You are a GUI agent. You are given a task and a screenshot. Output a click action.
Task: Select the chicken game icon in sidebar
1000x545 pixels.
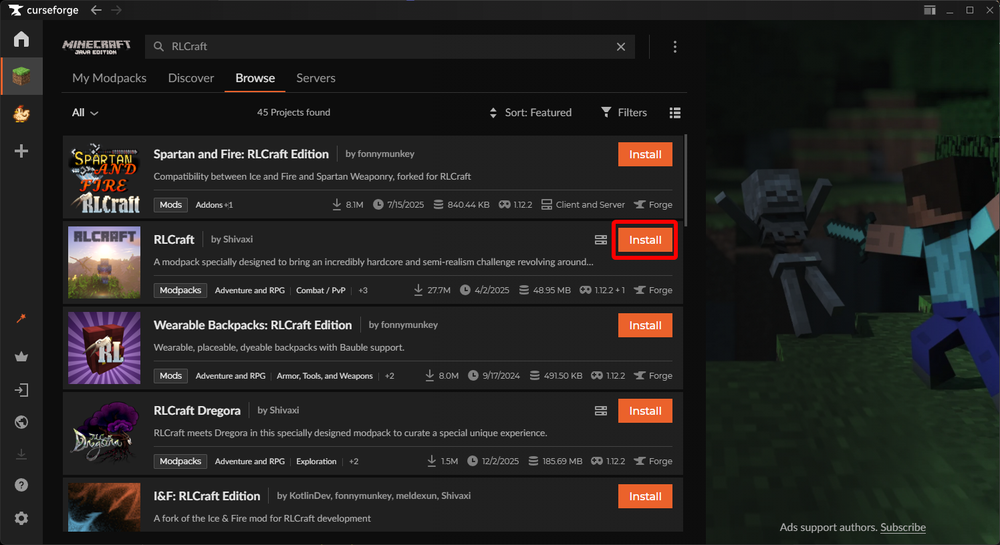(21, 113)
